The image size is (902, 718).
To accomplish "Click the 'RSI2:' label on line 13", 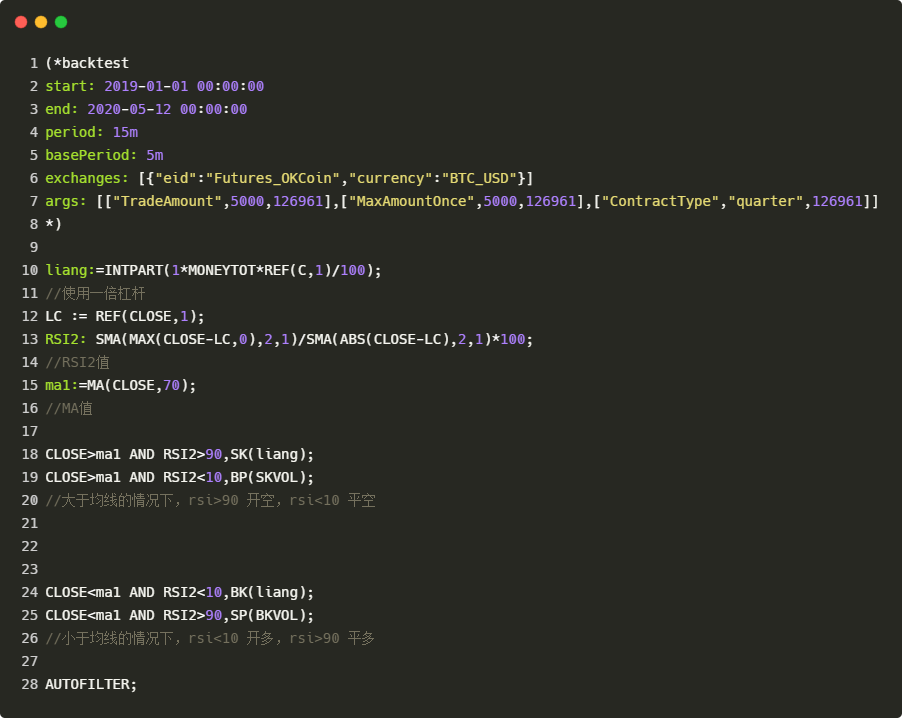I will pyautogui.click(x=66, y=339).
